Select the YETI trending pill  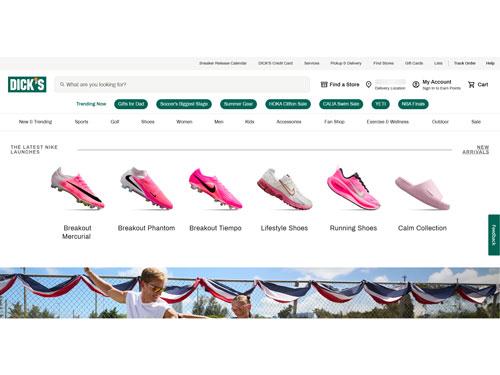click(x=380, y=104)
